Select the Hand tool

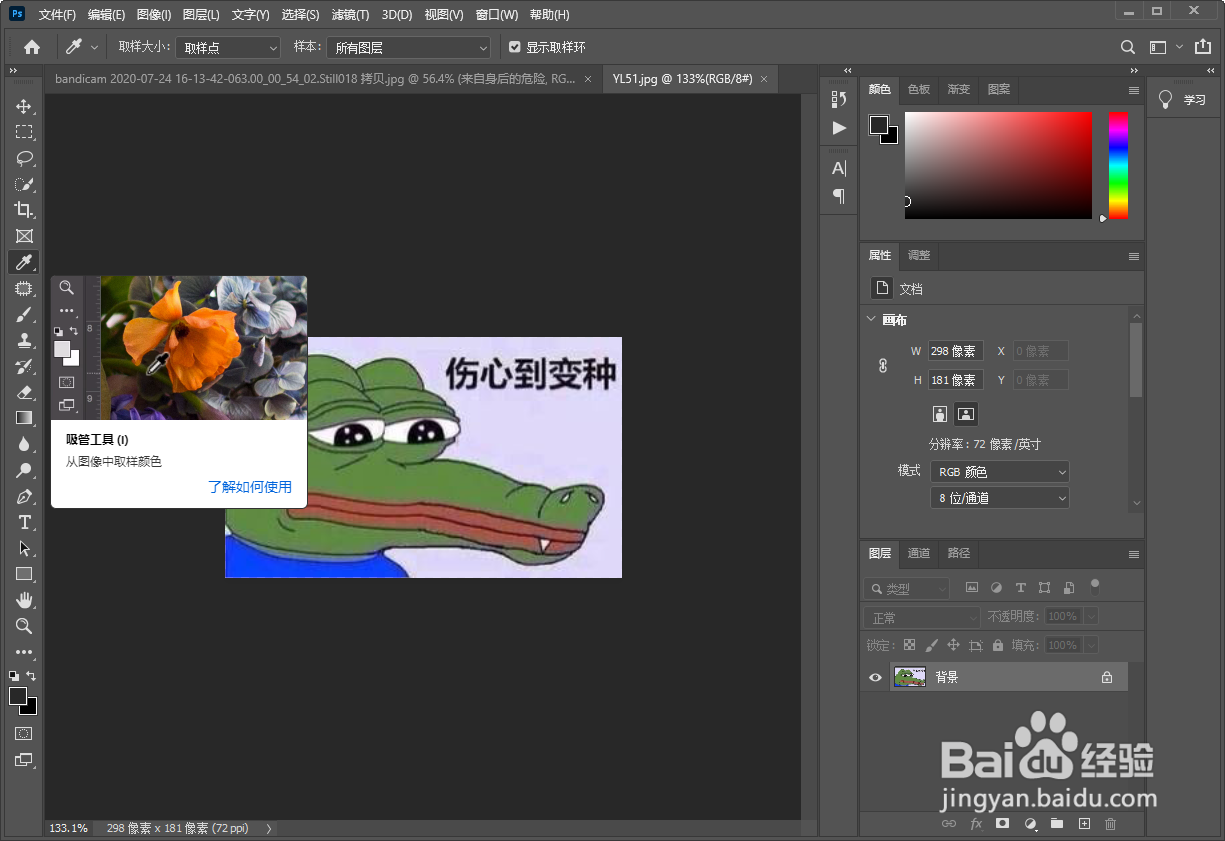(x=24, y=600)
